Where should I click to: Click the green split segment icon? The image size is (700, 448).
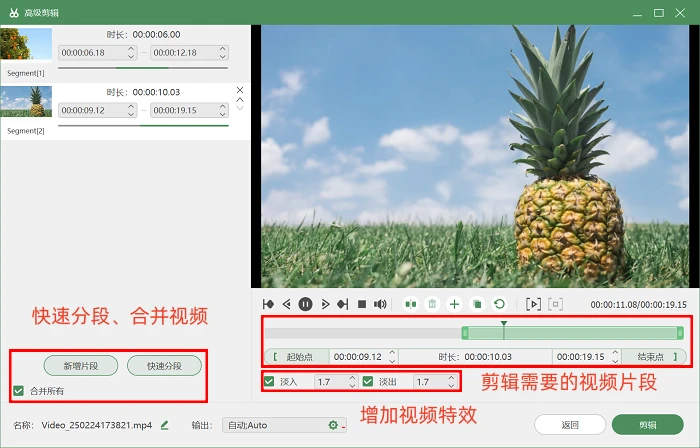pyautogui.click(x=411, y=304)
